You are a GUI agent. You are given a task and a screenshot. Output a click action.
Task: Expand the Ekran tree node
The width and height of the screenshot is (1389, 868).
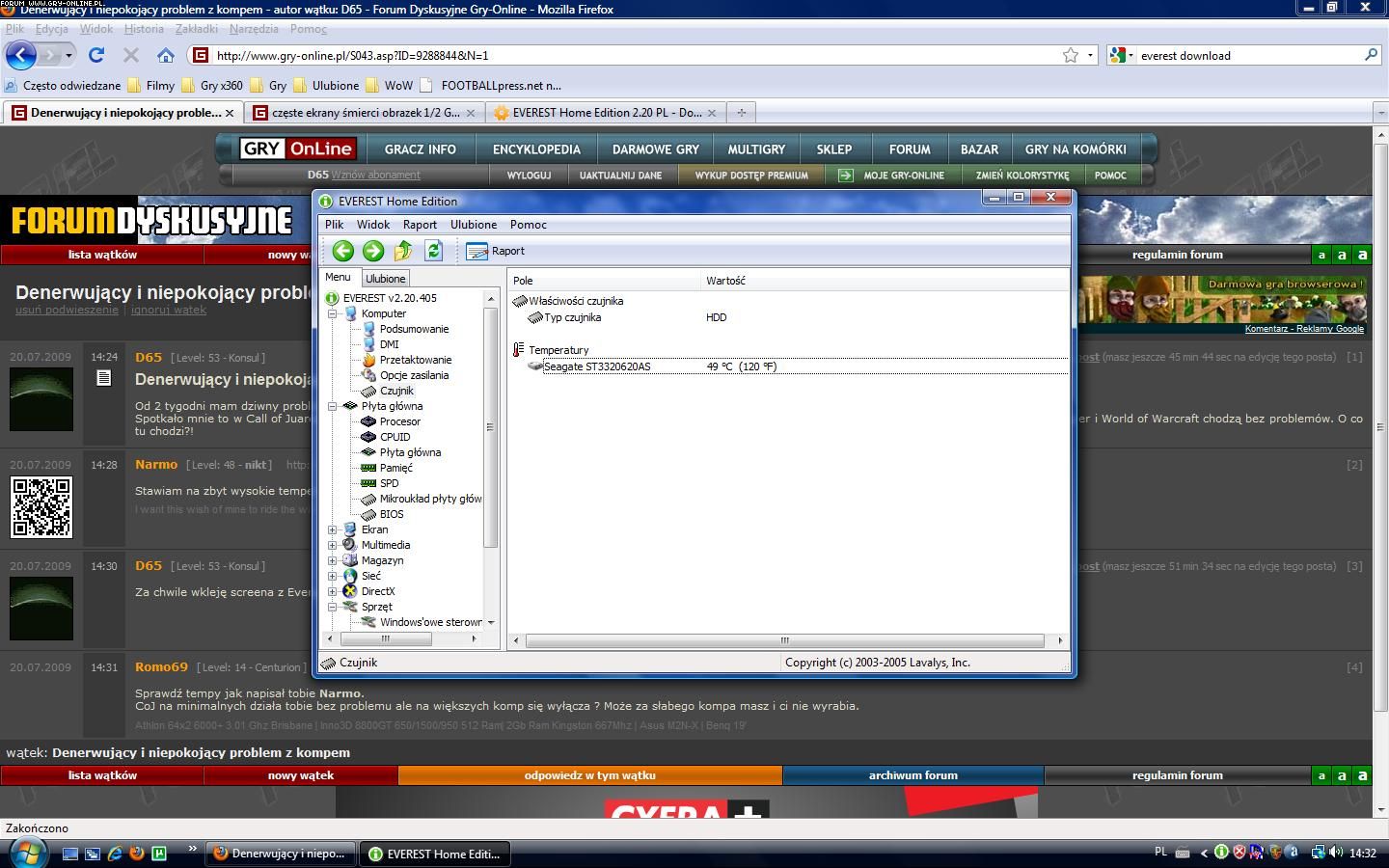333,529
